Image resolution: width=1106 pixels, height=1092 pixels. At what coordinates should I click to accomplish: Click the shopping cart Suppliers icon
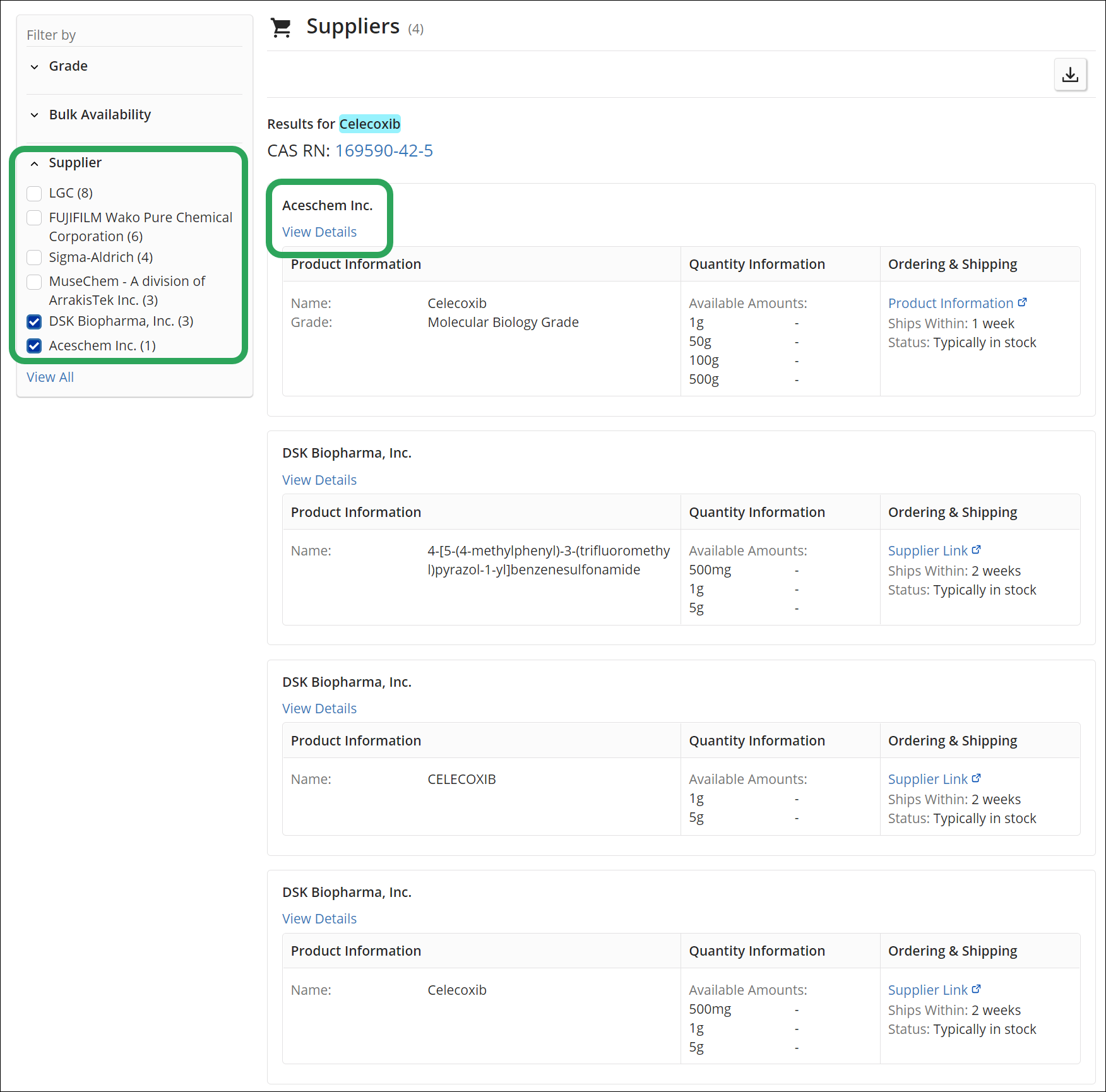pos(281,27)
